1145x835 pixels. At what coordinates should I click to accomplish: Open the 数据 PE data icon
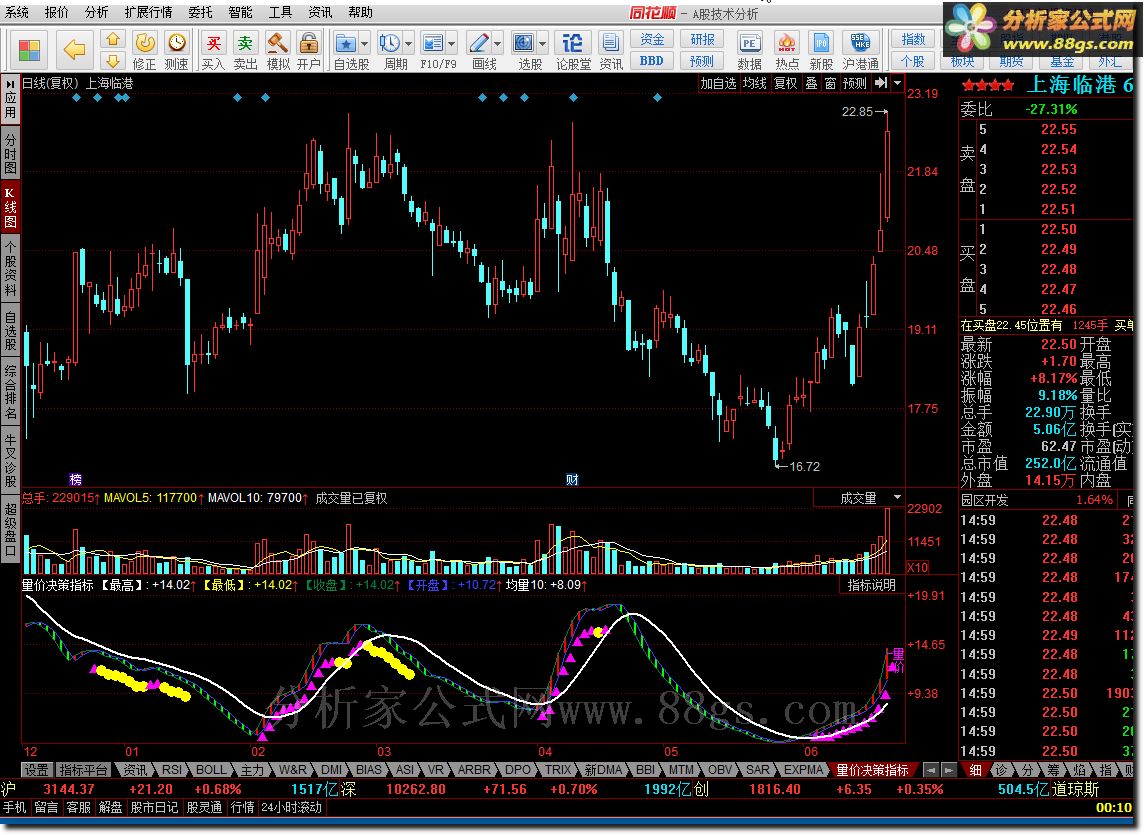750,50
